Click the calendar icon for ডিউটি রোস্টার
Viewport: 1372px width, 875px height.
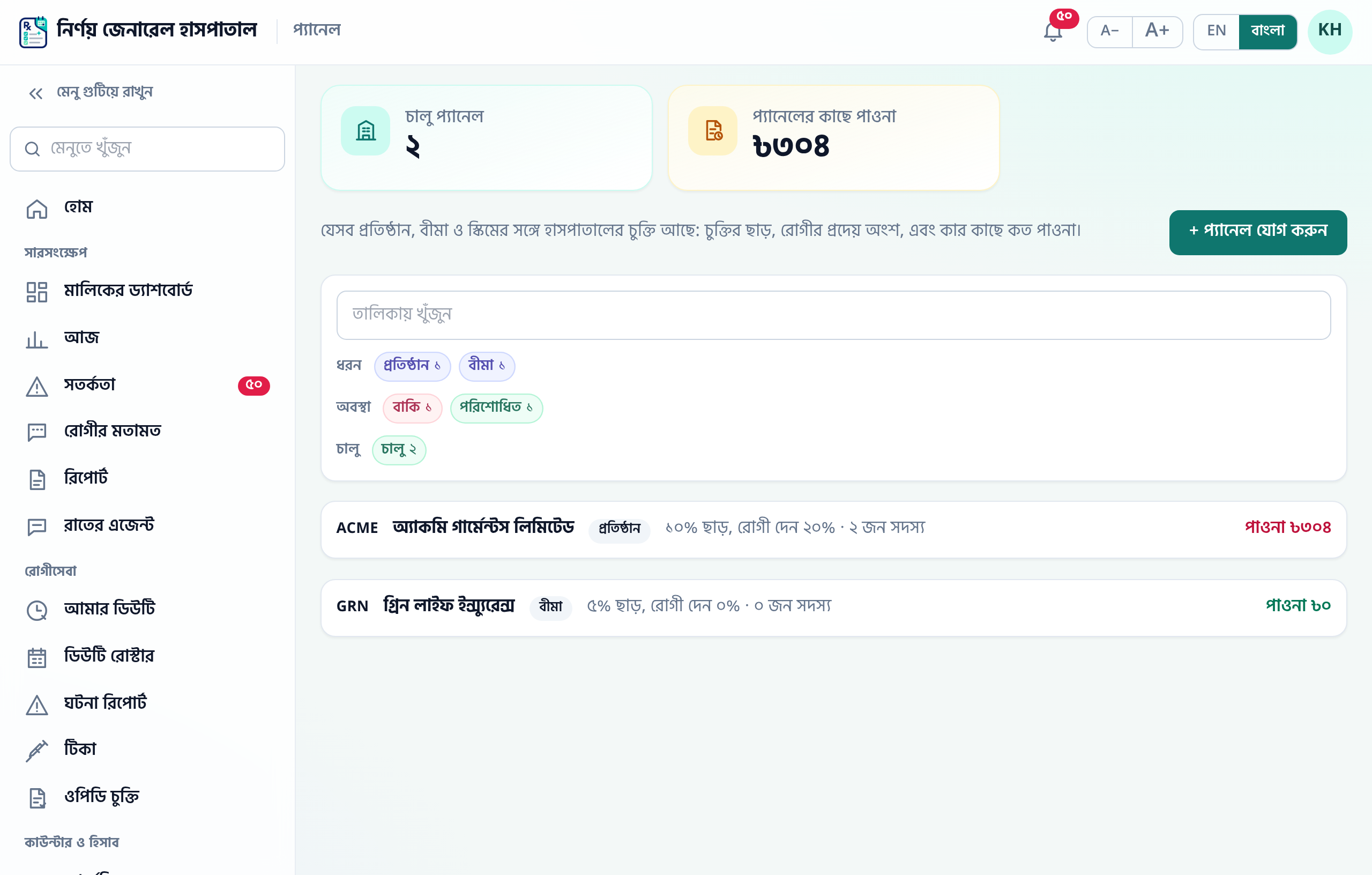(37, 657)
